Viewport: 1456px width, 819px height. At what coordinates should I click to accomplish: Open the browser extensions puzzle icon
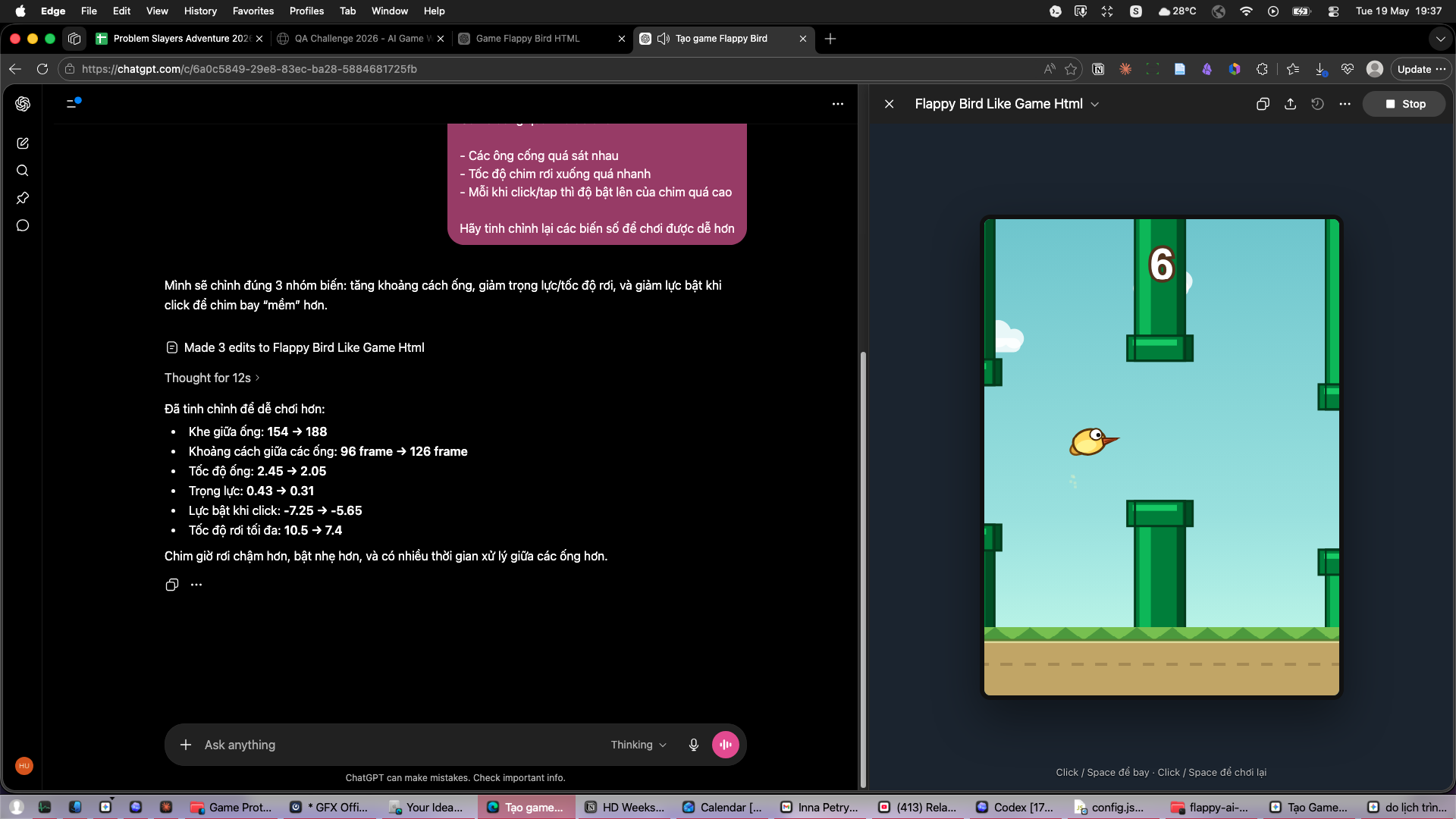pos(1262,69)
